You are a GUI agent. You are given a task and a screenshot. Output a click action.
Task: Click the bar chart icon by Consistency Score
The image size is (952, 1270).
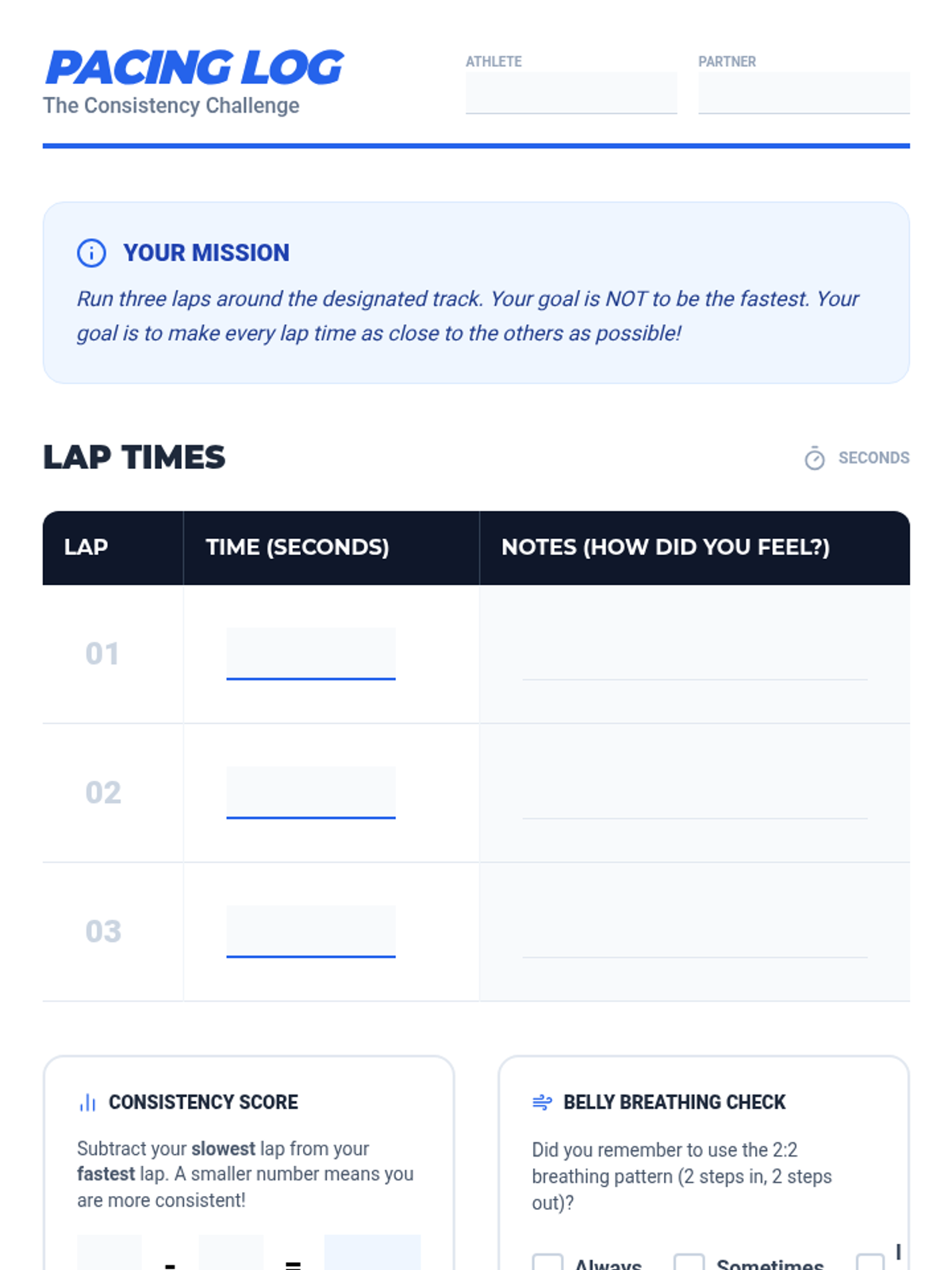click(87, 1102)
